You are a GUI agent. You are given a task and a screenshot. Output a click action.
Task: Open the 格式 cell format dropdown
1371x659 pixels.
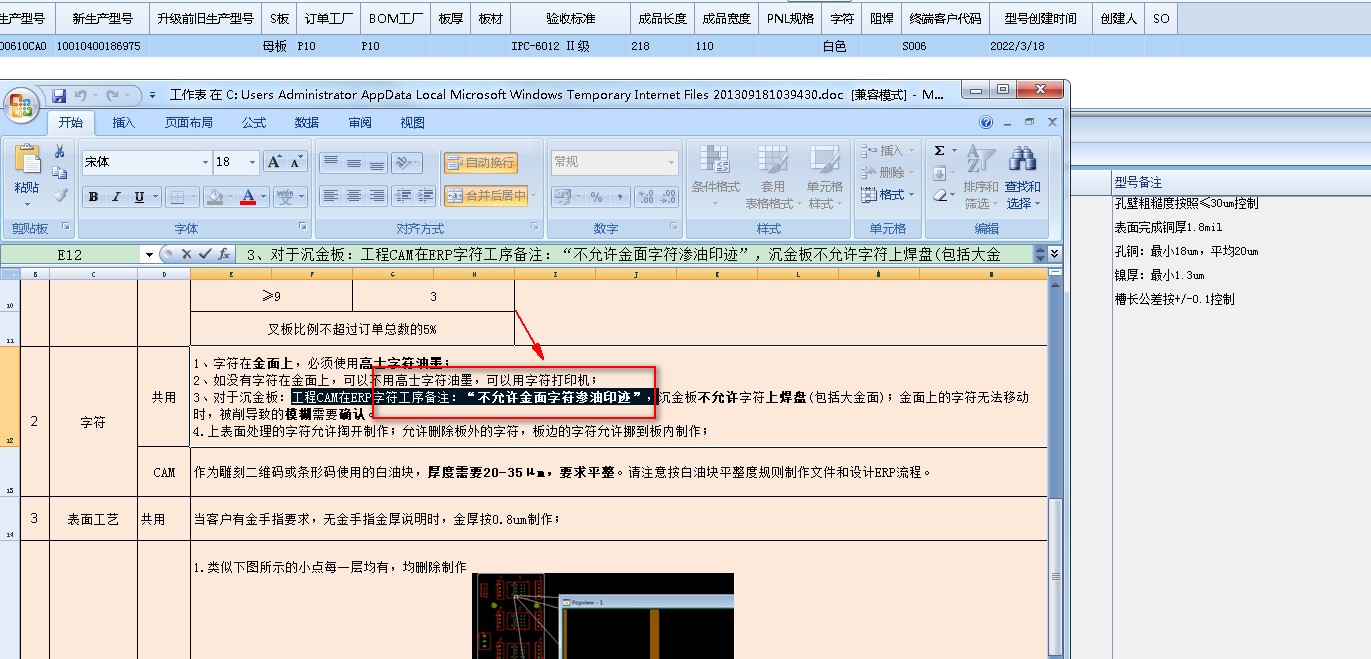click(x=887, y=195)
